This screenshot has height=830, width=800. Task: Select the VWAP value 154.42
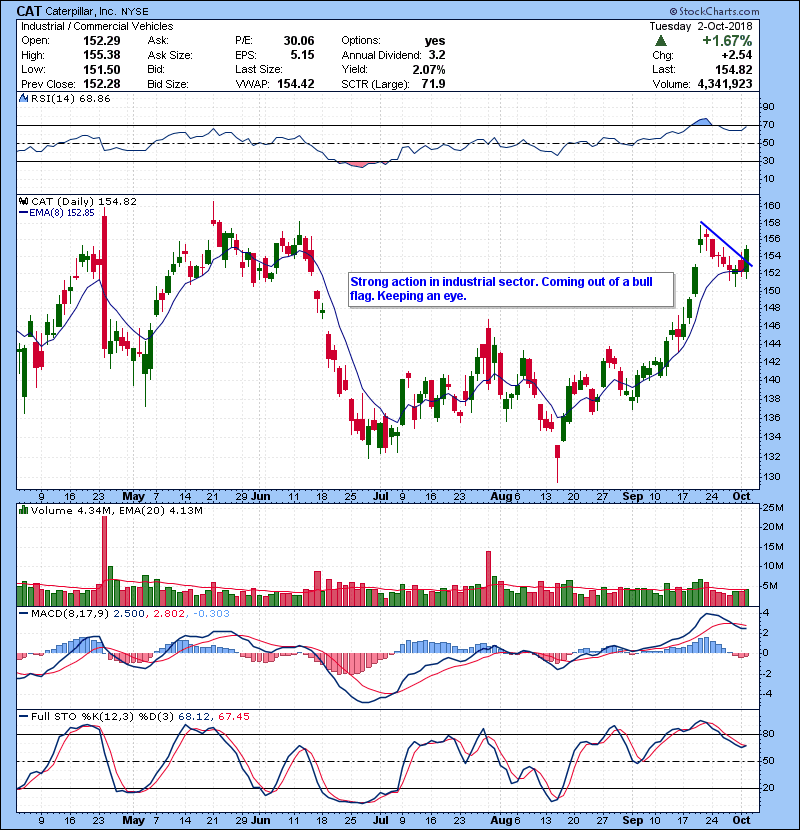pos(296,84)
